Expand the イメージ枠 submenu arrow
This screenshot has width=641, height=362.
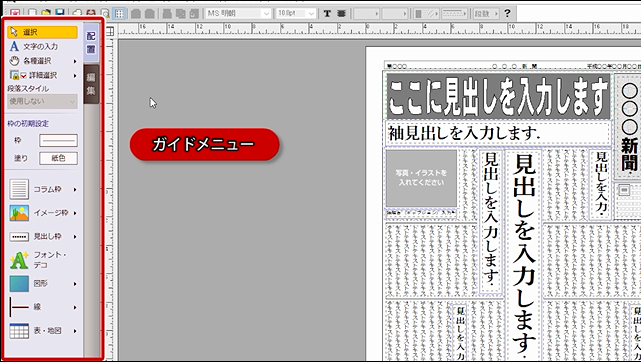click(75, 213)
